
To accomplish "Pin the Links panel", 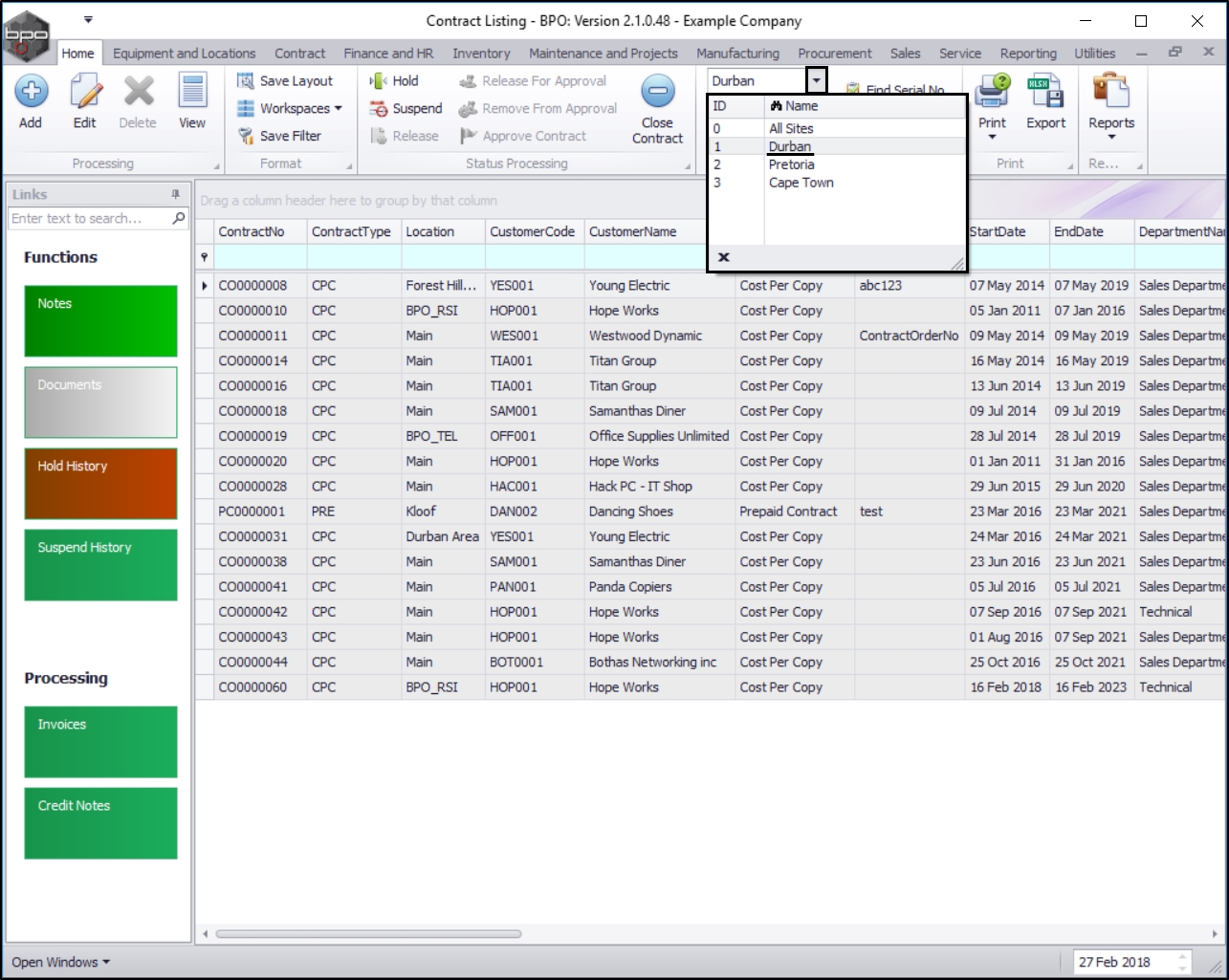I will (x=175, y=194).
